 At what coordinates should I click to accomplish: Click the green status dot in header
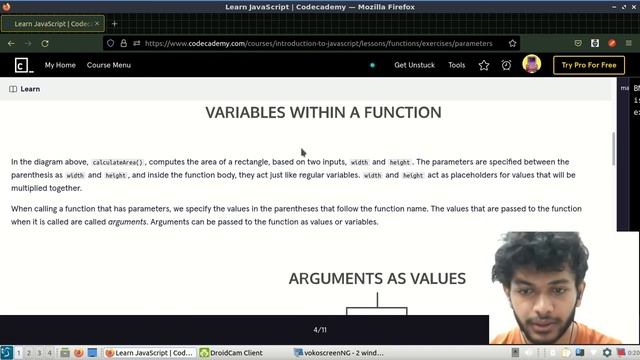click(x=372, y=65)
